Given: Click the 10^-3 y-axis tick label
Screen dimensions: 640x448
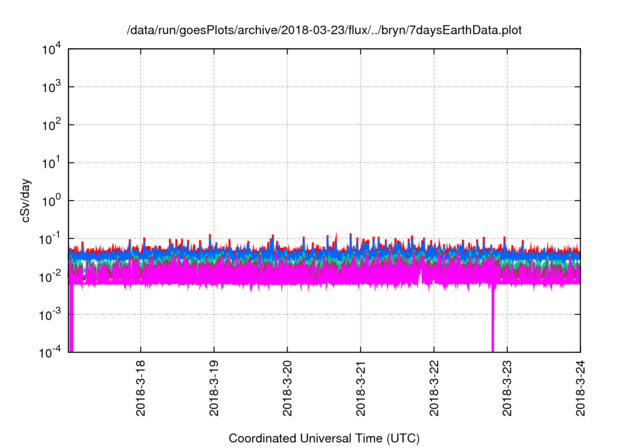Looking at the screenshot, I should coord(50,315).
